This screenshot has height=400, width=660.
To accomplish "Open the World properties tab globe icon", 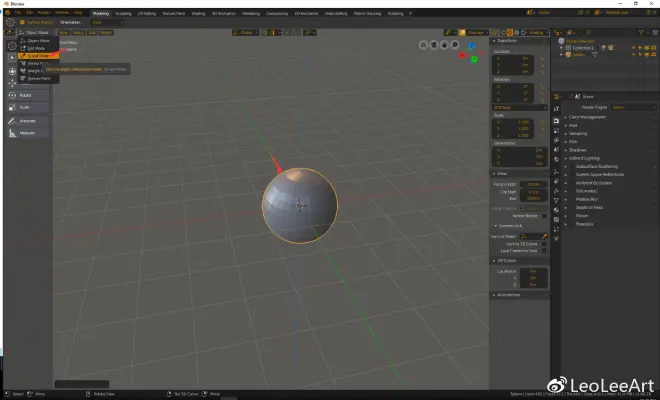I will click(x=556, y=160).
